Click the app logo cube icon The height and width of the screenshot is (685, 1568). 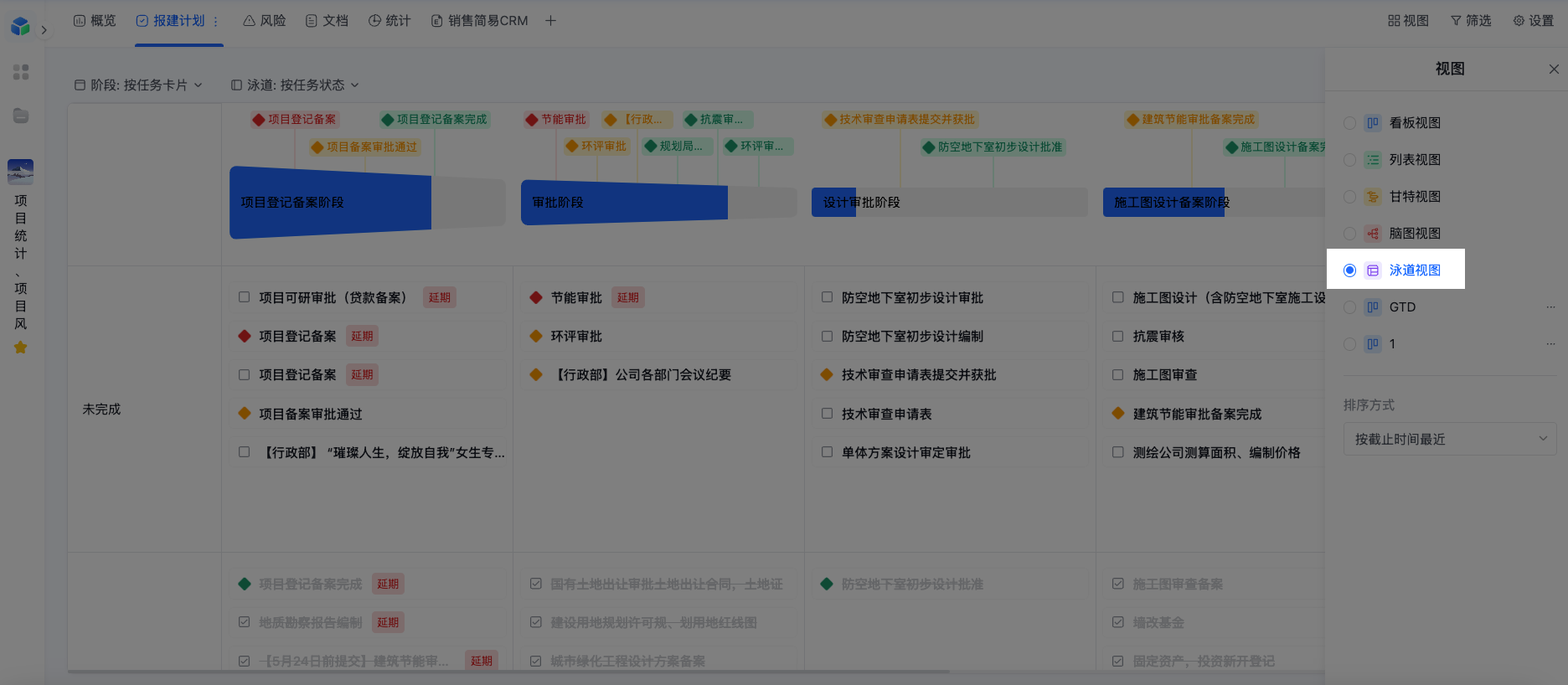pyautogui.click(x=20, y=27)
